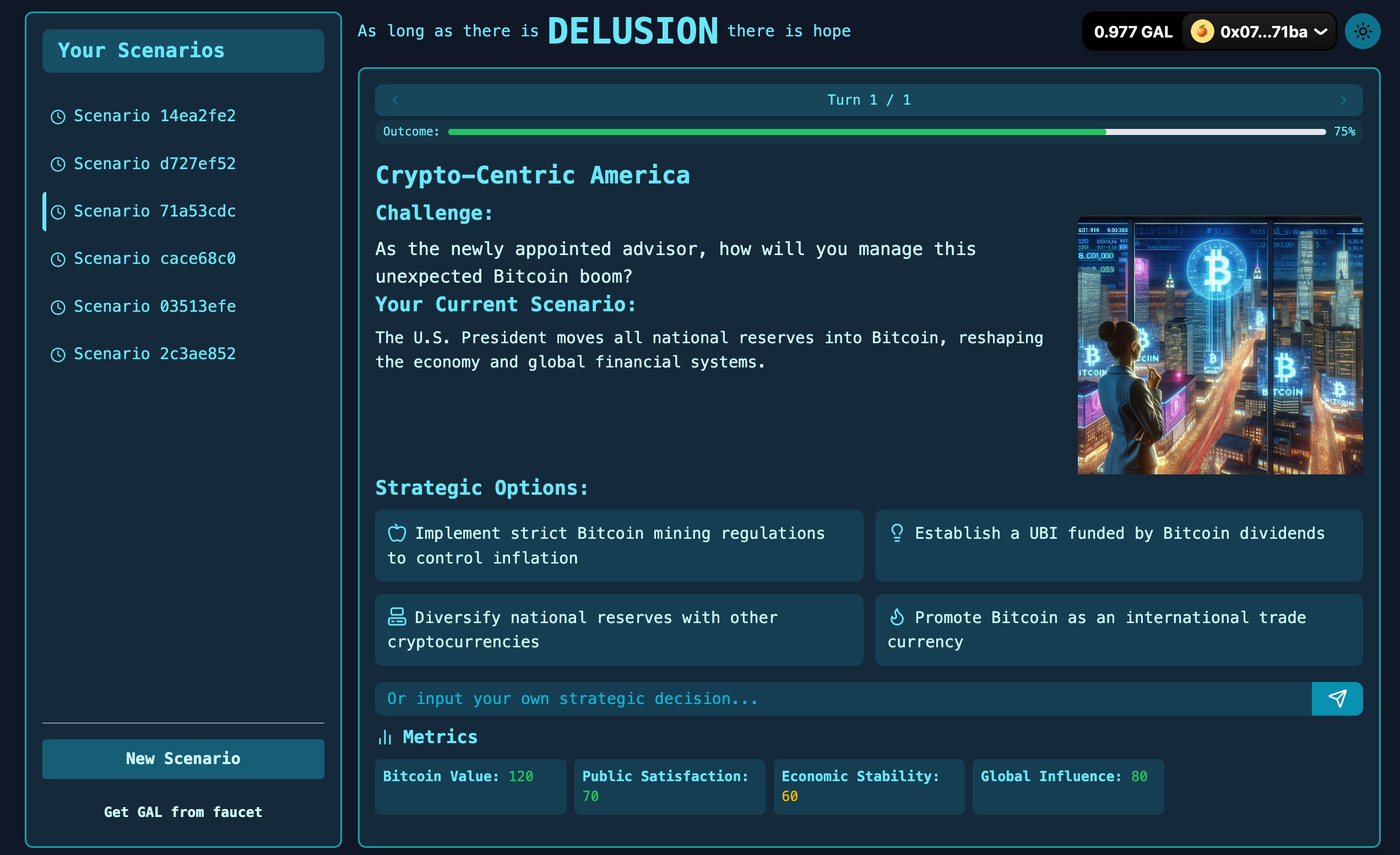Go to previous turn with left chevron
Screen dimensions: 1400x855
(x=395, y=100)
